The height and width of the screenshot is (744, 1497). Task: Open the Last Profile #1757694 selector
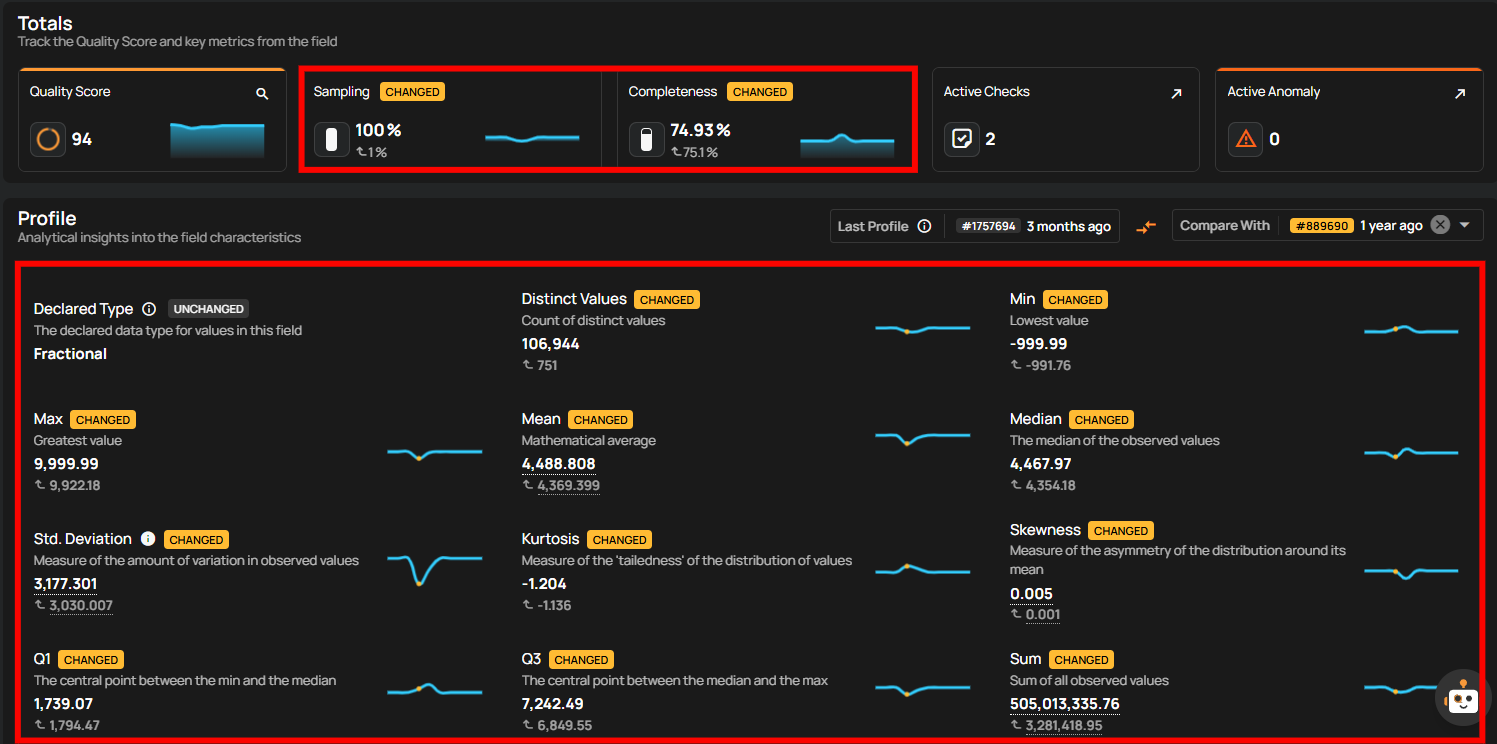tap(986, 226)
